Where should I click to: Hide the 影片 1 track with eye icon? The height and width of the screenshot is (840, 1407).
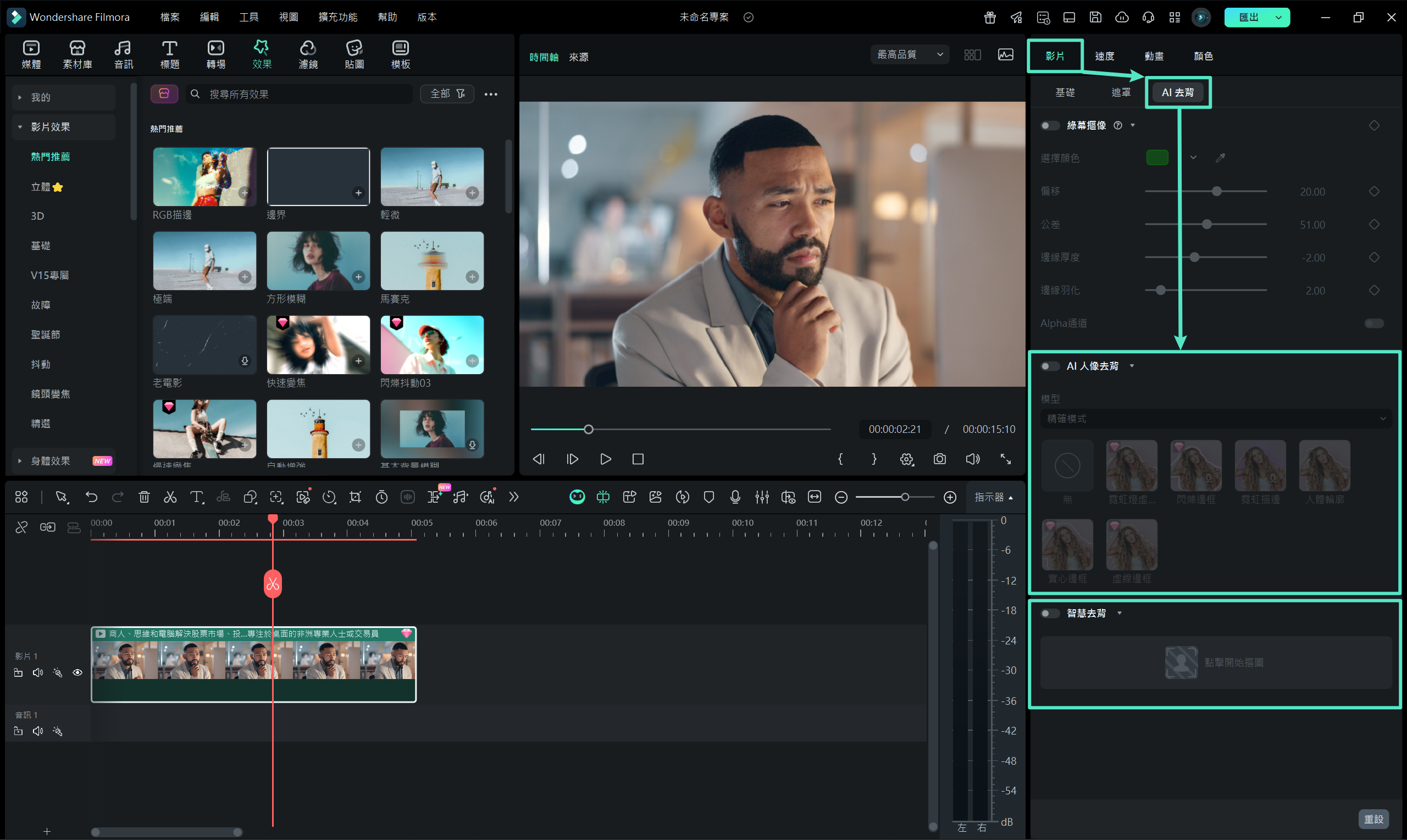point(77,672)
